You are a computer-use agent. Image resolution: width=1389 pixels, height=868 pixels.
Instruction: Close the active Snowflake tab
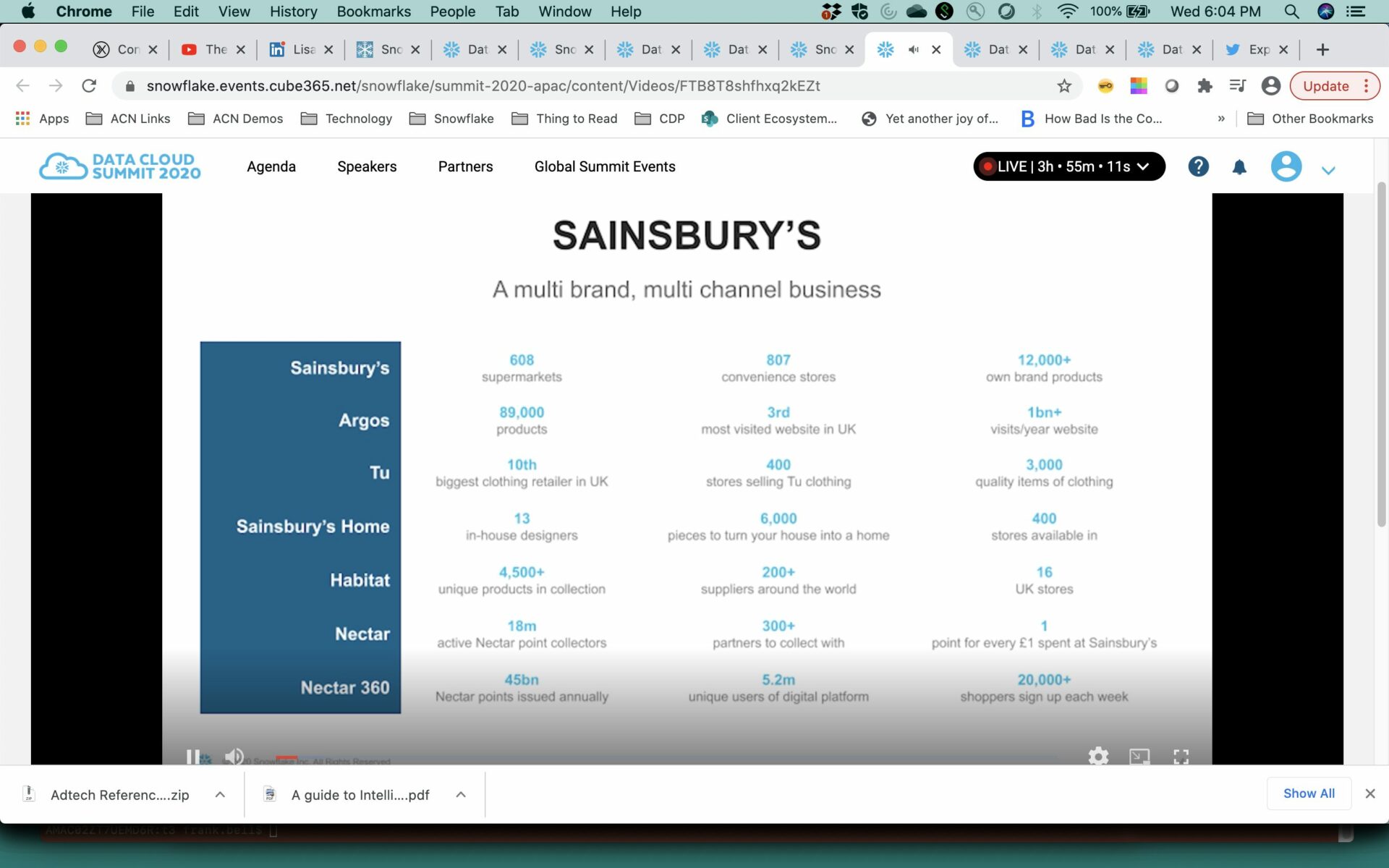(936, 49)
